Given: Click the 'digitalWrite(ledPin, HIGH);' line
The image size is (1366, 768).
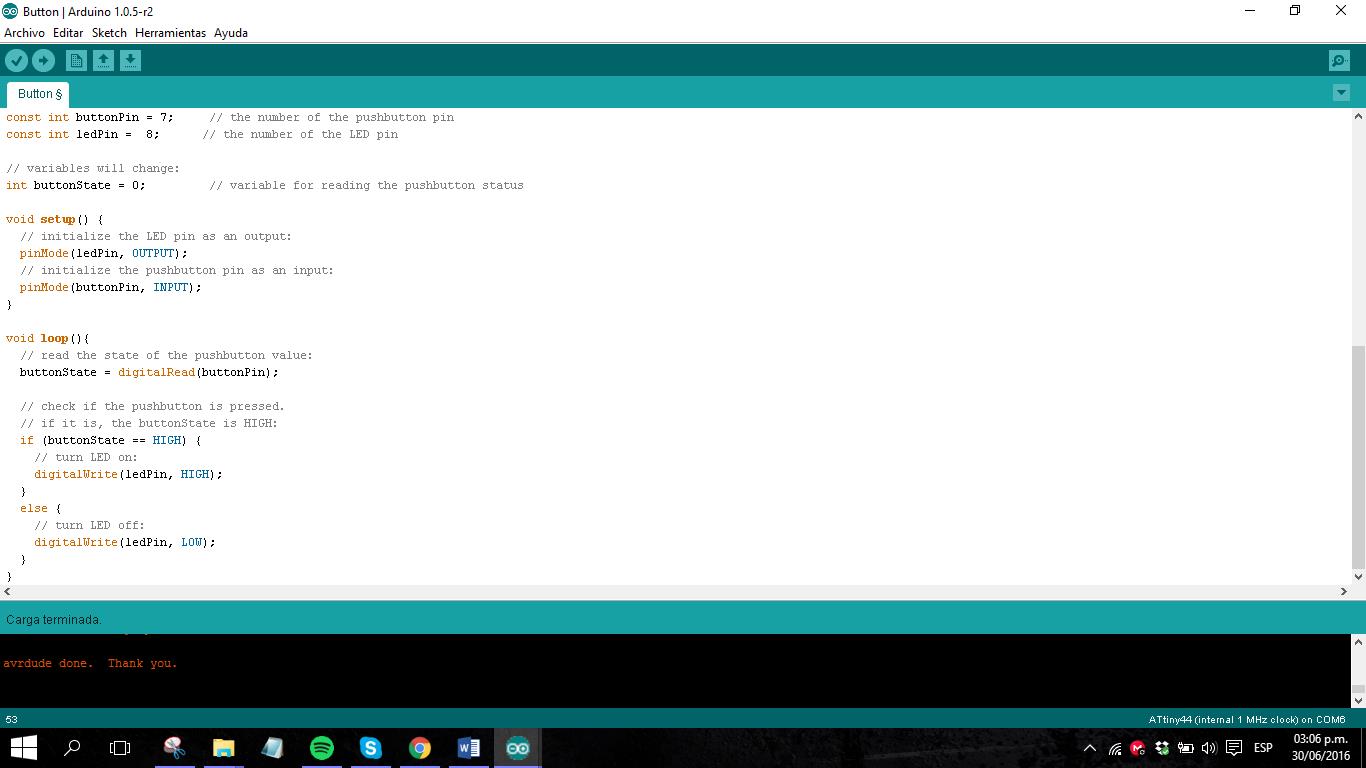Looking at the screenshot, I should pyautogui.click(x=128, y=474).
